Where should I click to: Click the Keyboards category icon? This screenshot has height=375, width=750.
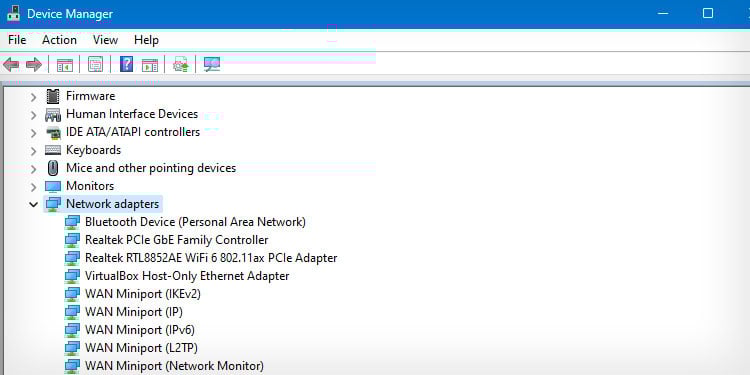53,150
